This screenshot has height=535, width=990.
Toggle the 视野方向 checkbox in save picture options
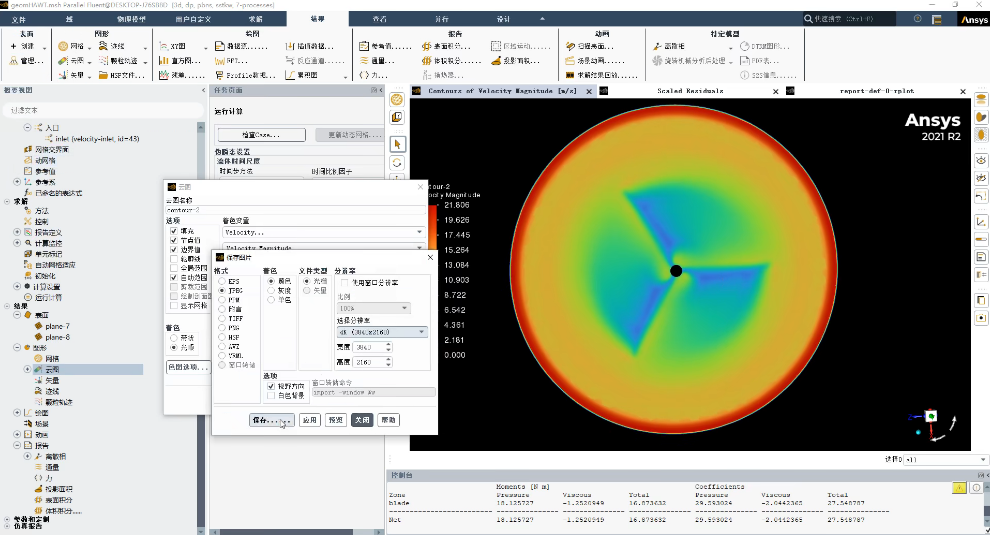(x=271, y=386)
